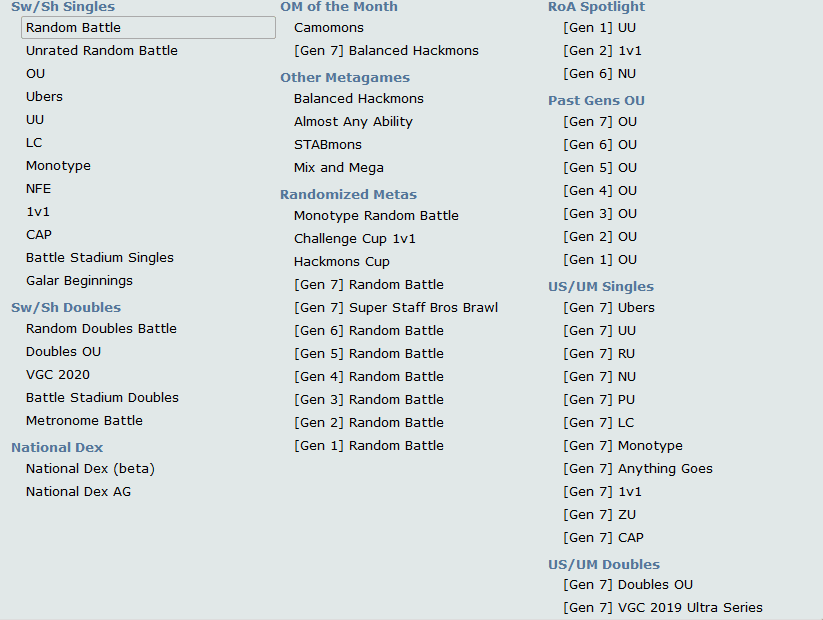Viewport: 823px width, 620px height.
Task: Pick the Sw/Sh Singles Ubers format
Action: point(44,96)
